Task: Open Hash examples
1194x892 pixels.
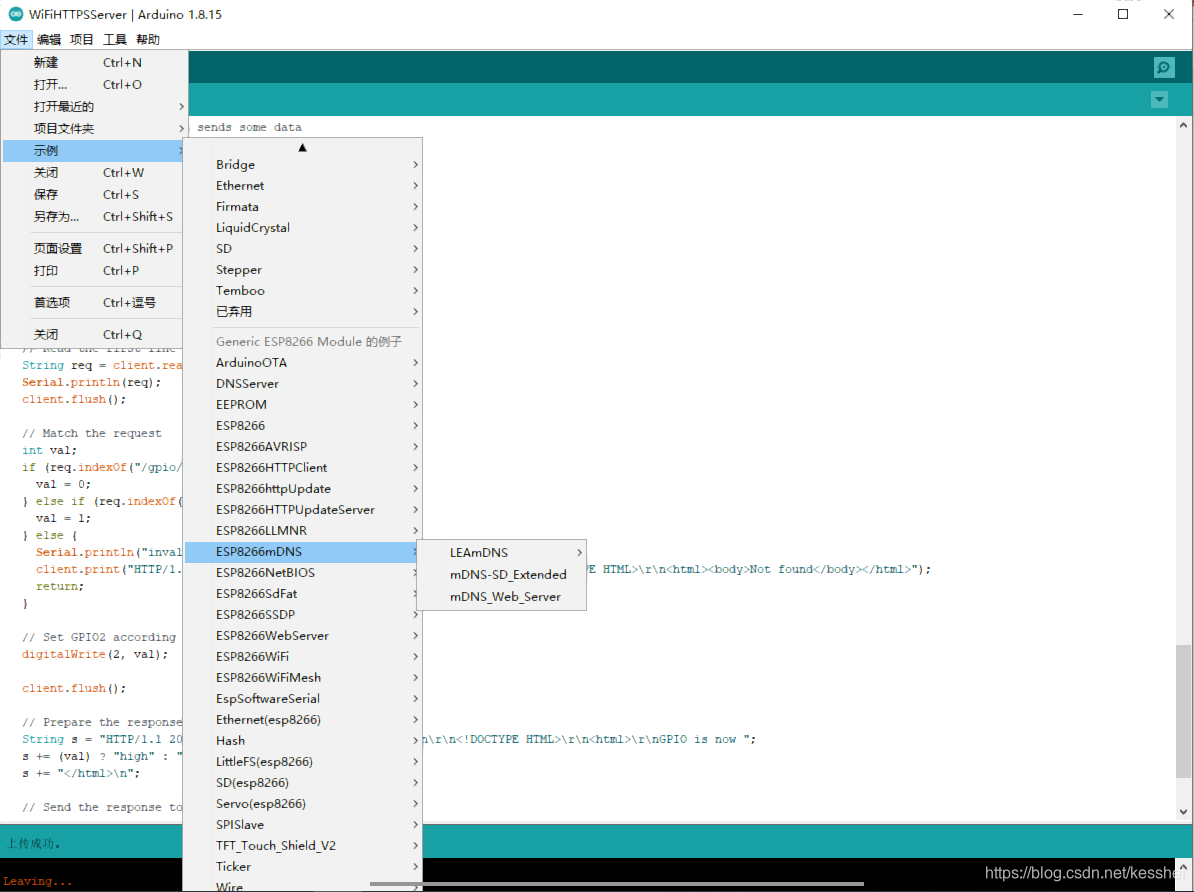Action: click(x=303, y=740)
